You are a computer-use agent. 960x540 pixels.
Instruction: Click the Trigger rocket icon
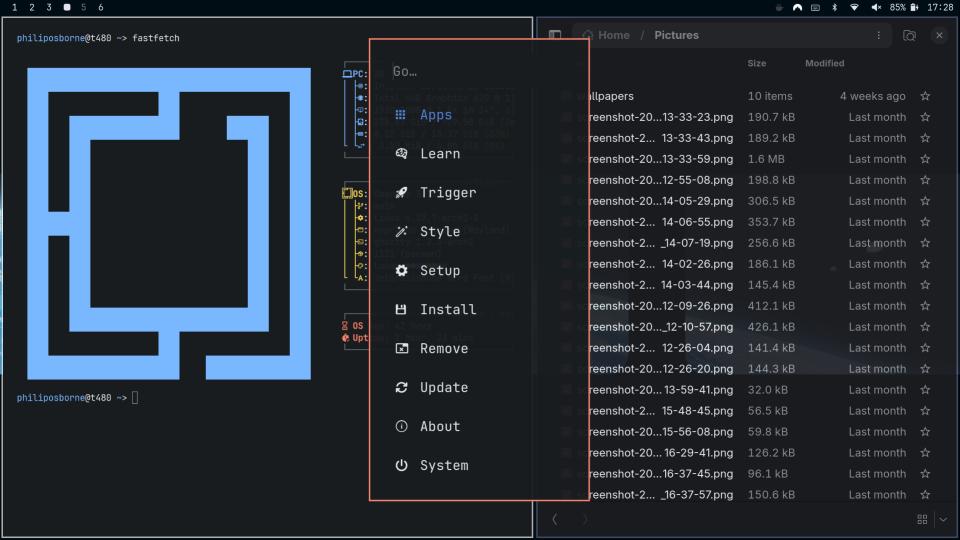point(401,193)
